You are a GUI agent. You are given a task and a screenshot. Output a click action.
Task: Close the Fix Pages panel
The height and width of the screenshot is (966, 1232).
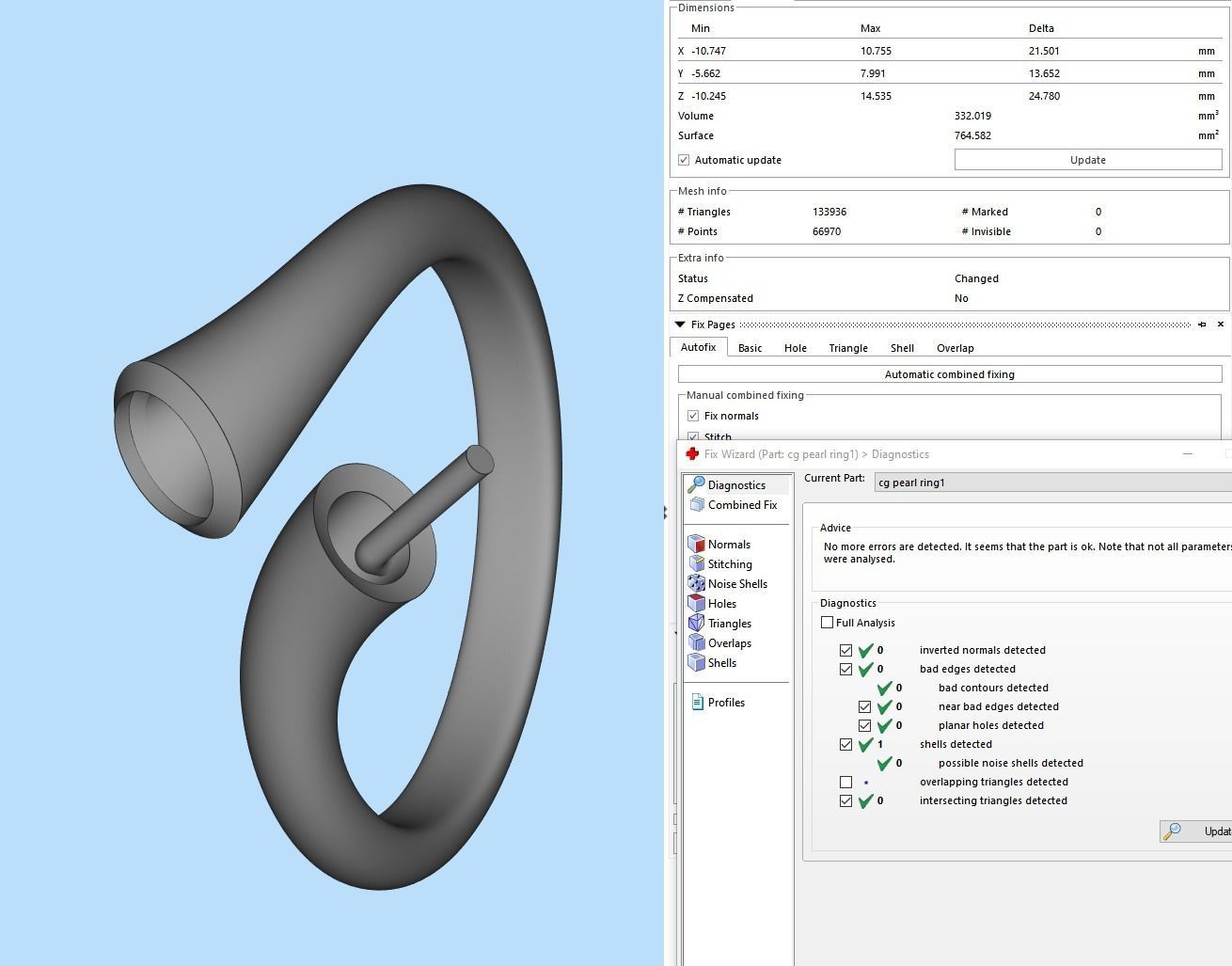click(x=1221, y=325)
